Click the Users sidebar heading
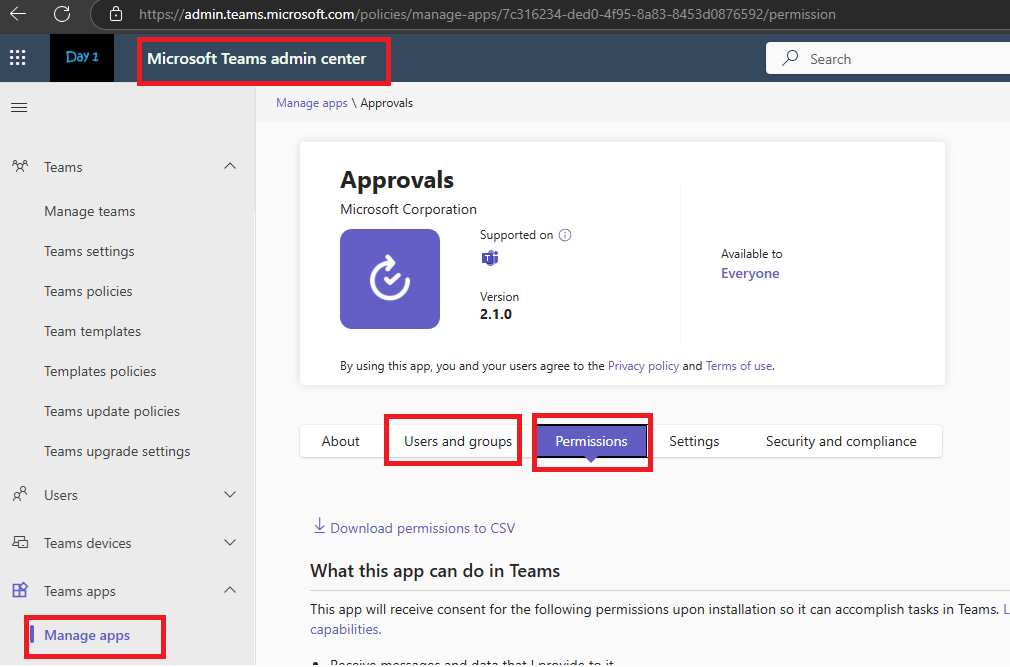Image resolution: width=1010 pixels, height=667 pixels. click(x=61, y=495)
